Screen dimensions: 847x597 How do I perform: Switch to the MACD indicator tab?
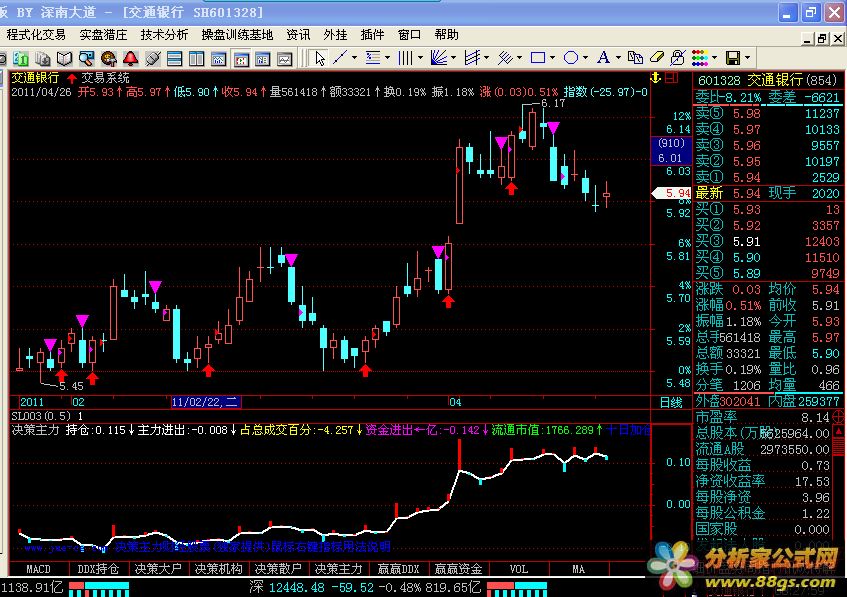[38, 569]
